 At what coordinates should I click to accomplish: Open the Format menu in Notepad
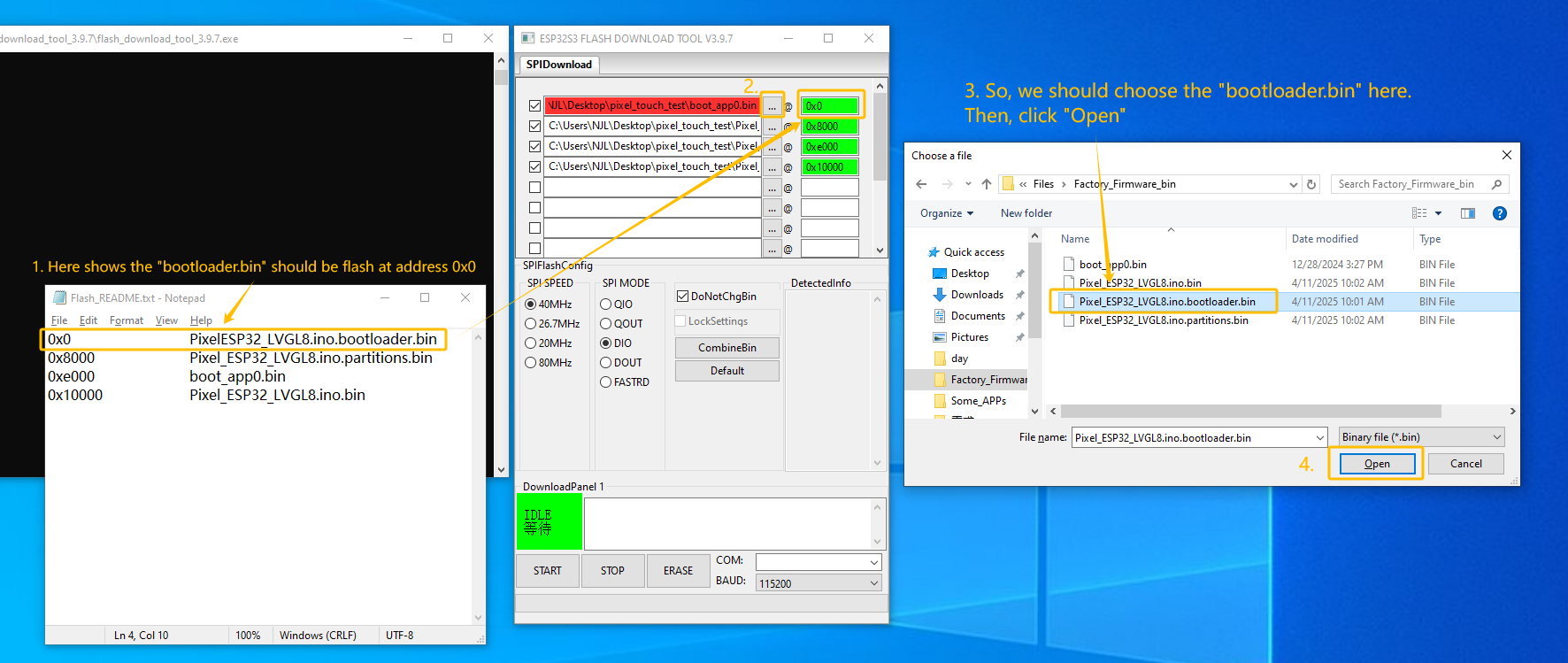pos(127,320)
